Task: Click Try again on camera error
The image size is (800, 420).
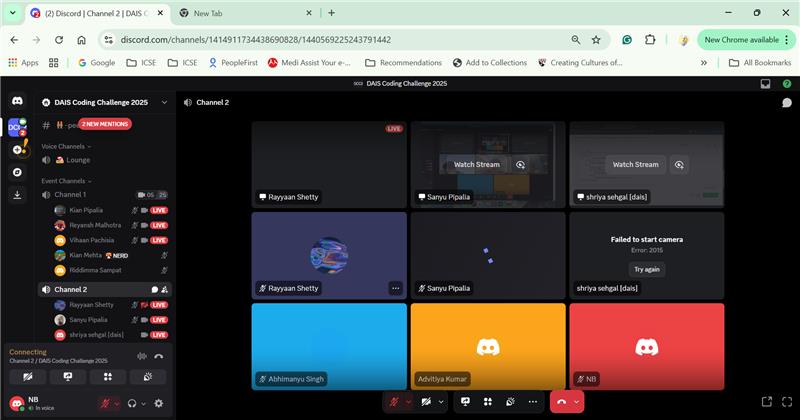Action: [x=646, y=269]
